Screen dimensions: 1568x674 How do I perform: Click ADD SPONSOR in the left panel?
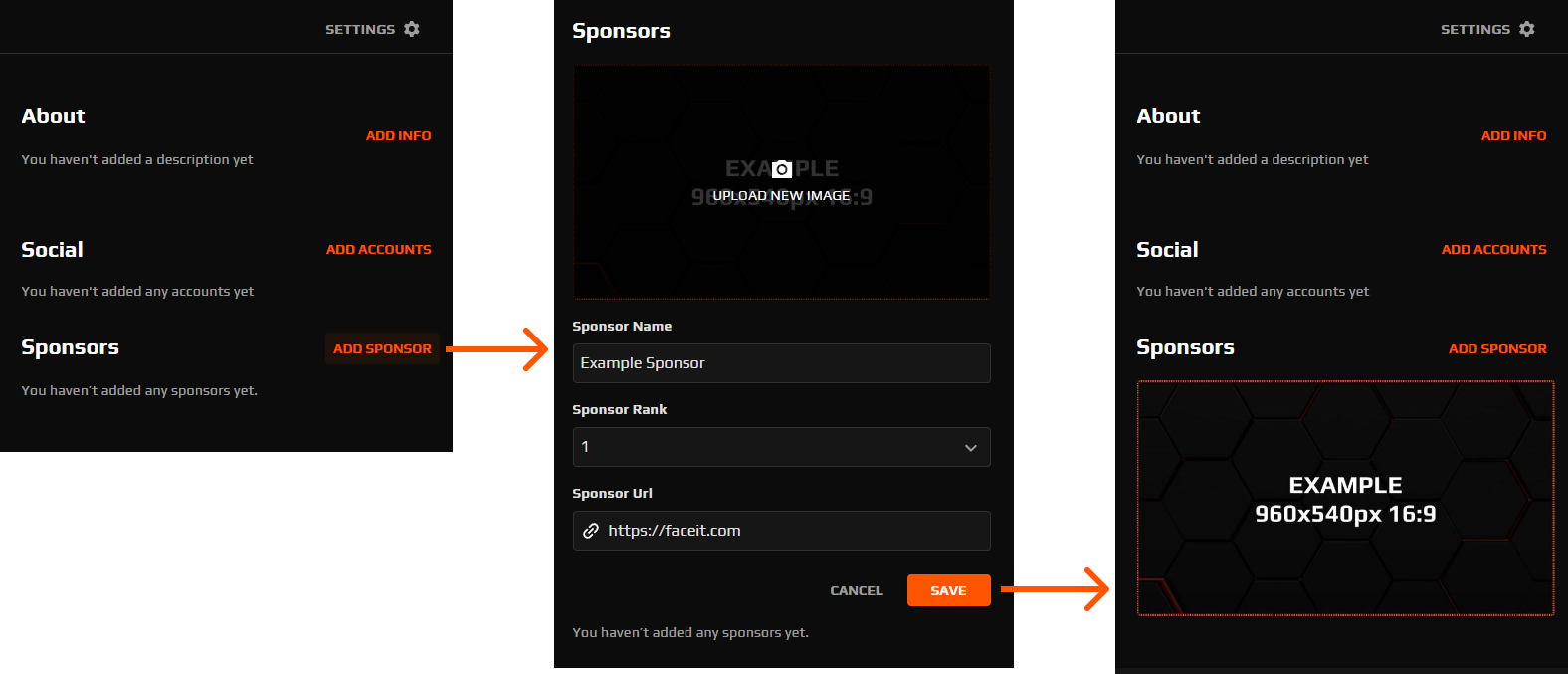pyautogui.click(x=382, y=348)
